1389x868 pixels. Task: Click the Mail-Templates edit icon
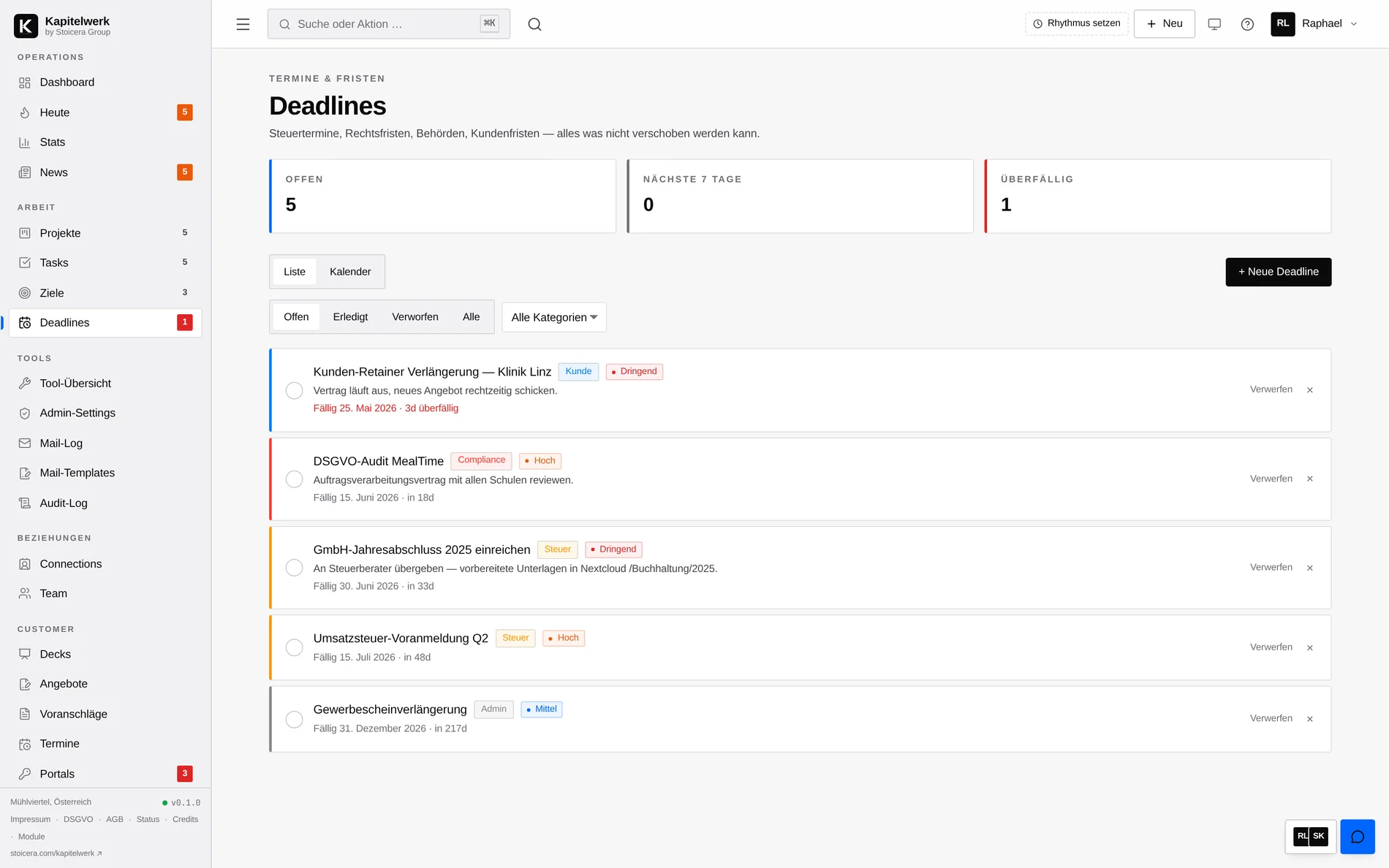point(25,473)
